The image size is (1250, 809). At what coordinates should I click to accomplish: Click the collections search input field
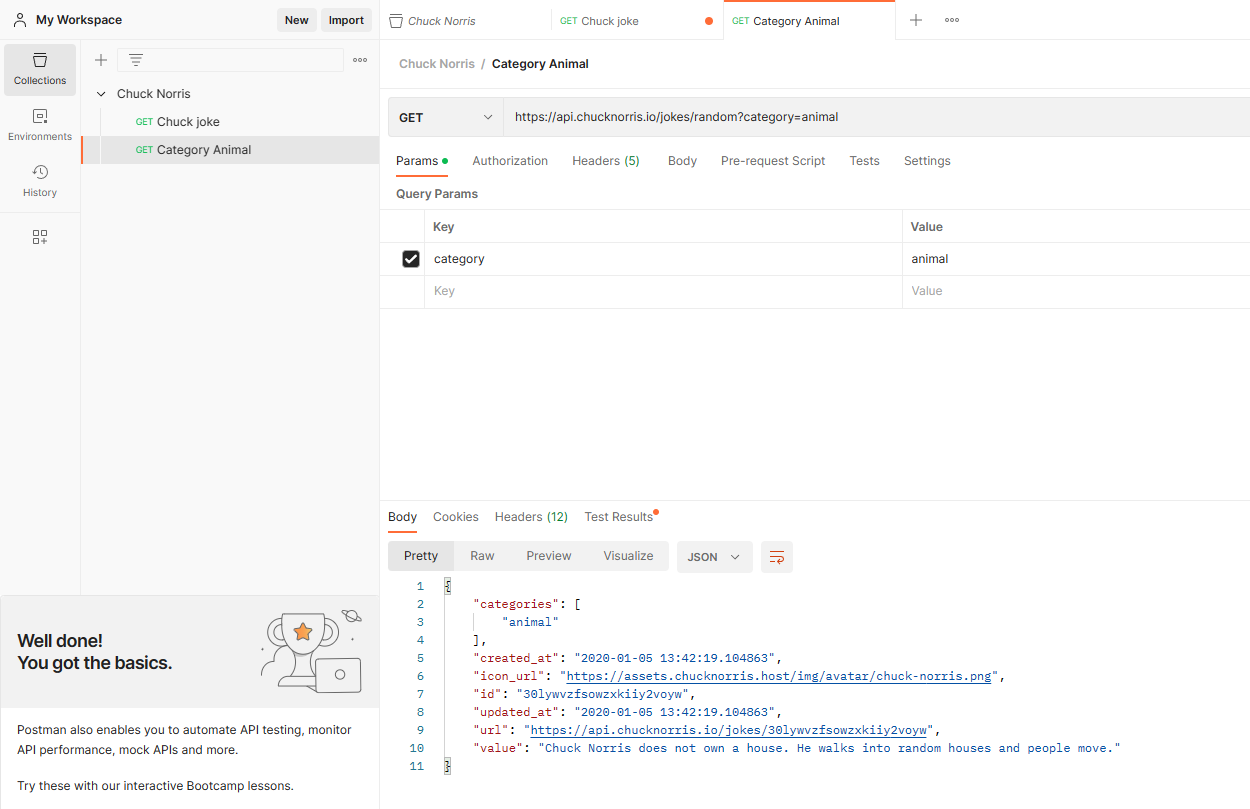click(x=230, y=60)
